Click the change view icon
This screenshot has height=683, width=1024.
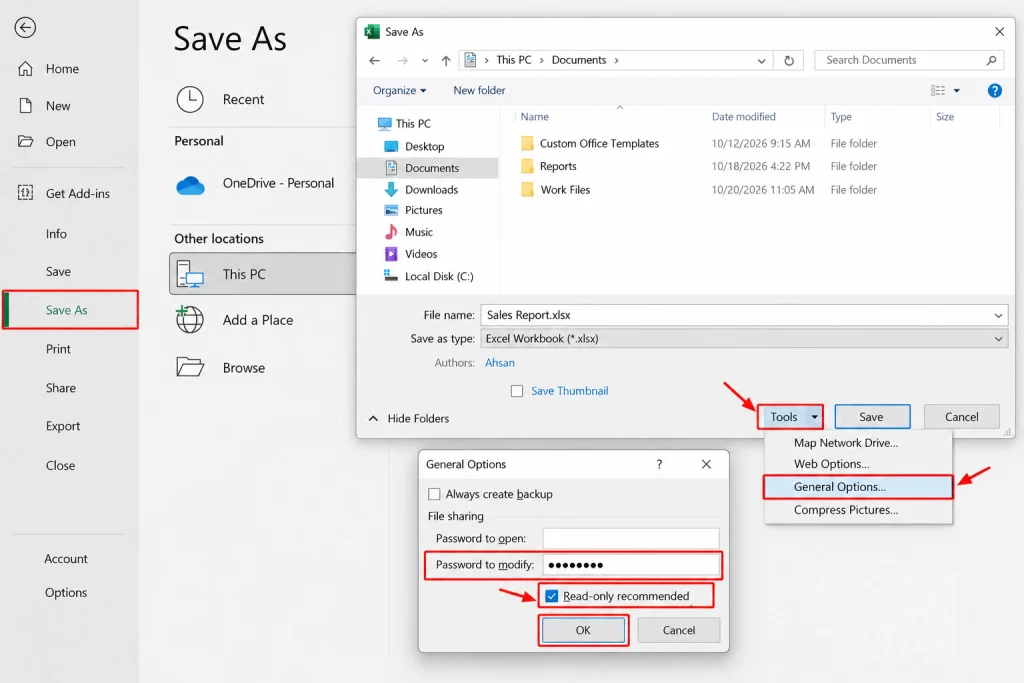point(938,90)
